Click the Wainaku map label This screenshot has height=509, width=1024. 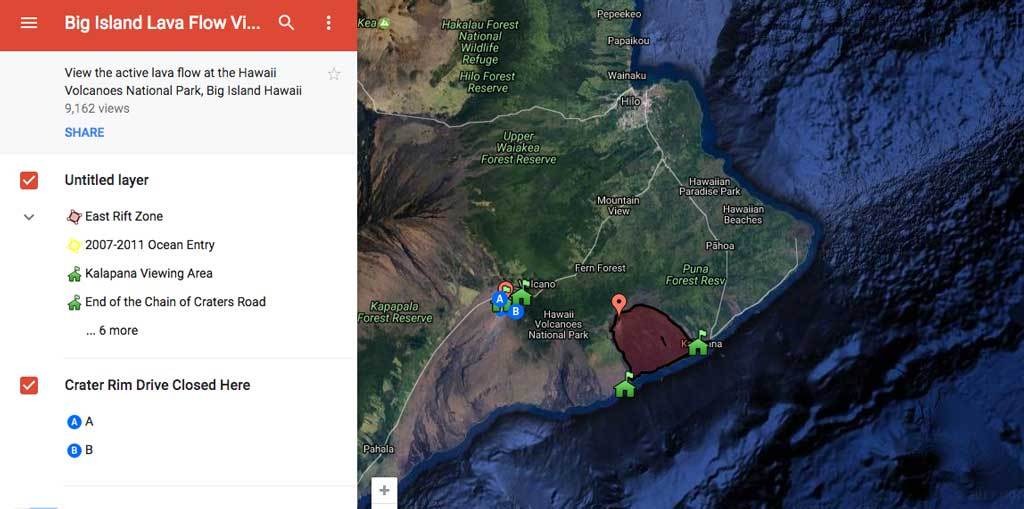coord(626,76)
